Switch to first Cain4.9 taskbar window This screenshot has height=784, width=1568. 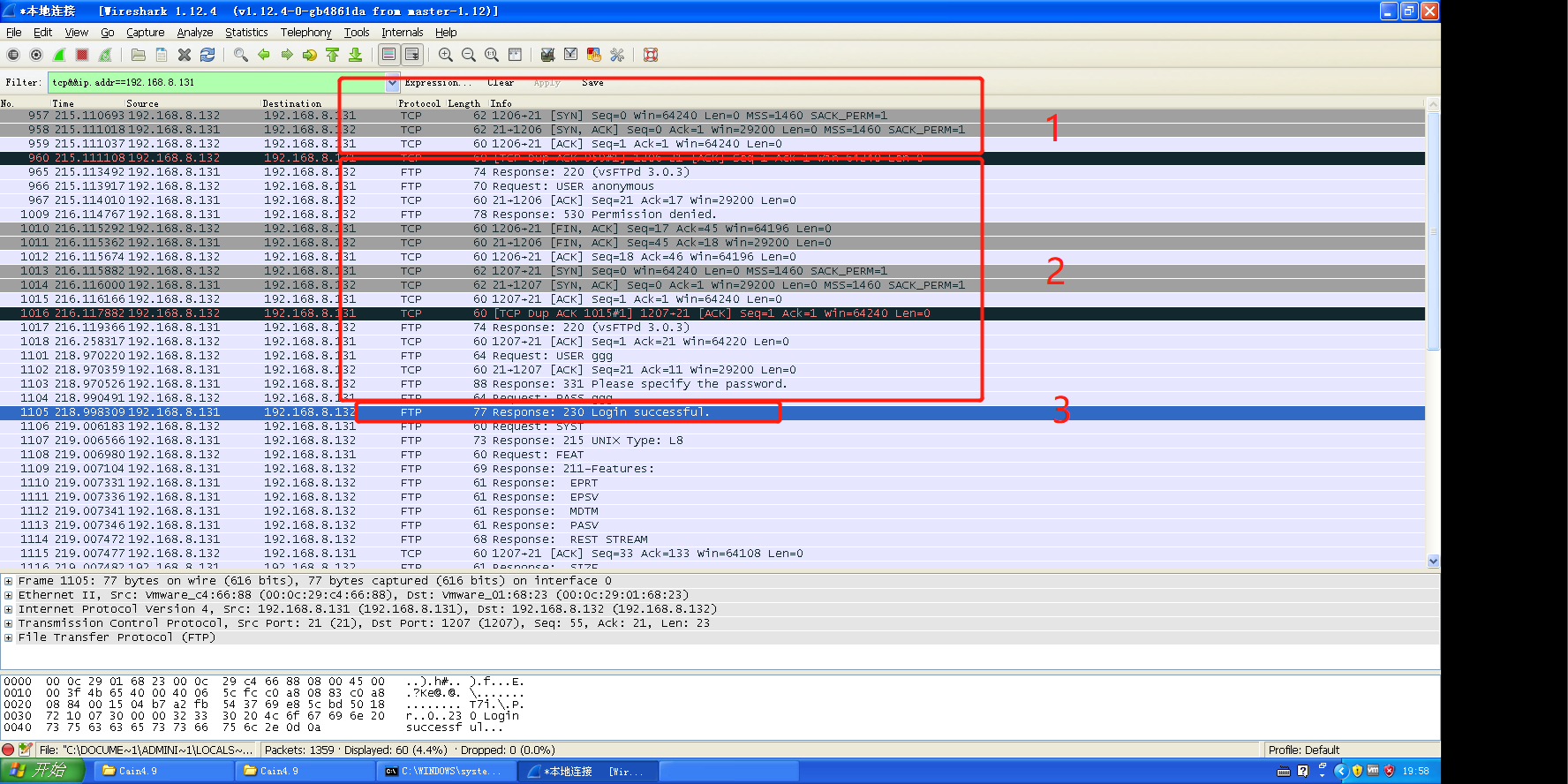(x=163, y=771)
